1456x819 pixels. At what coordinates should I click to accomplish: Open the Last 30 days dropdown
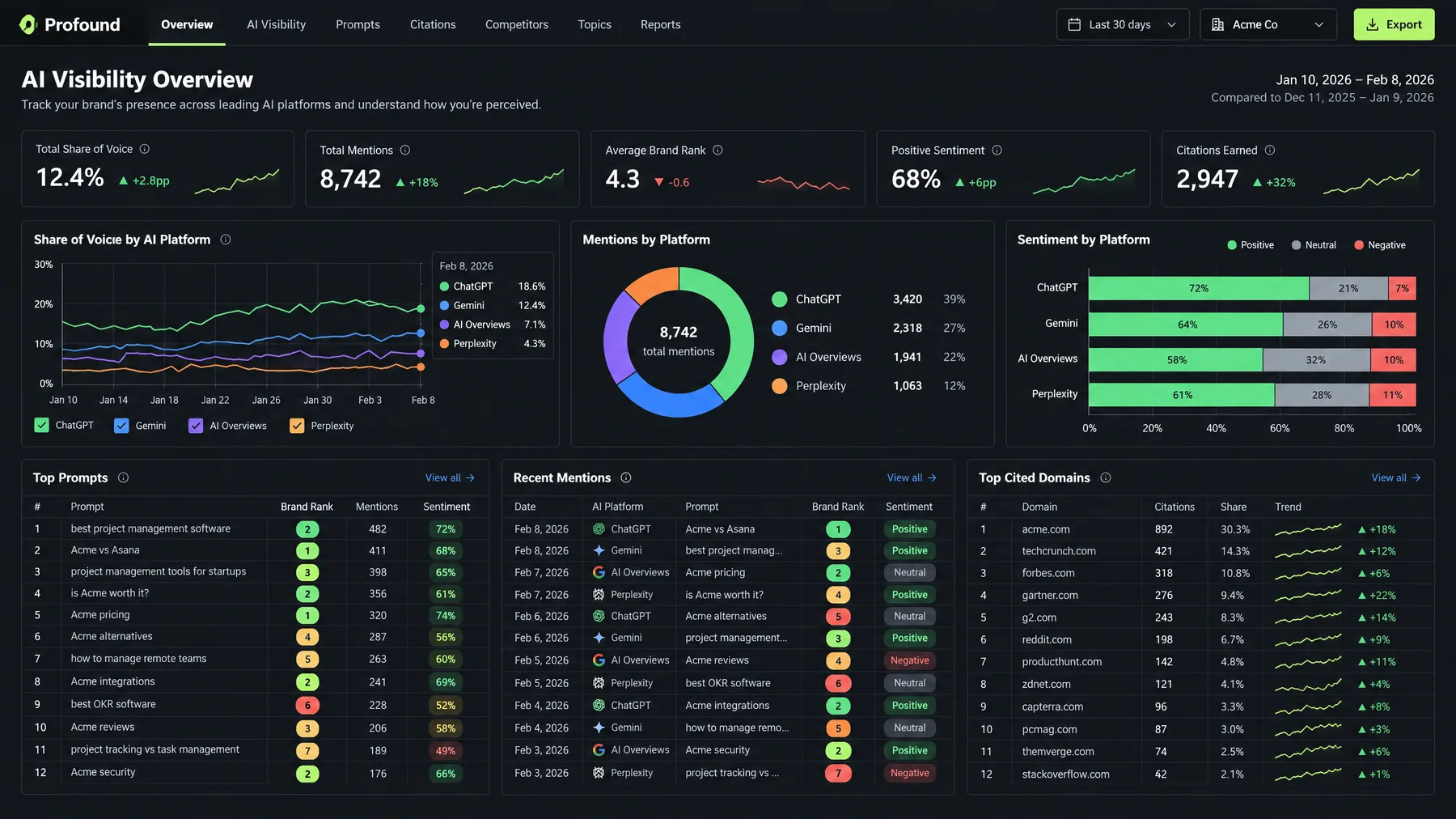click(x=1123, y=24)
